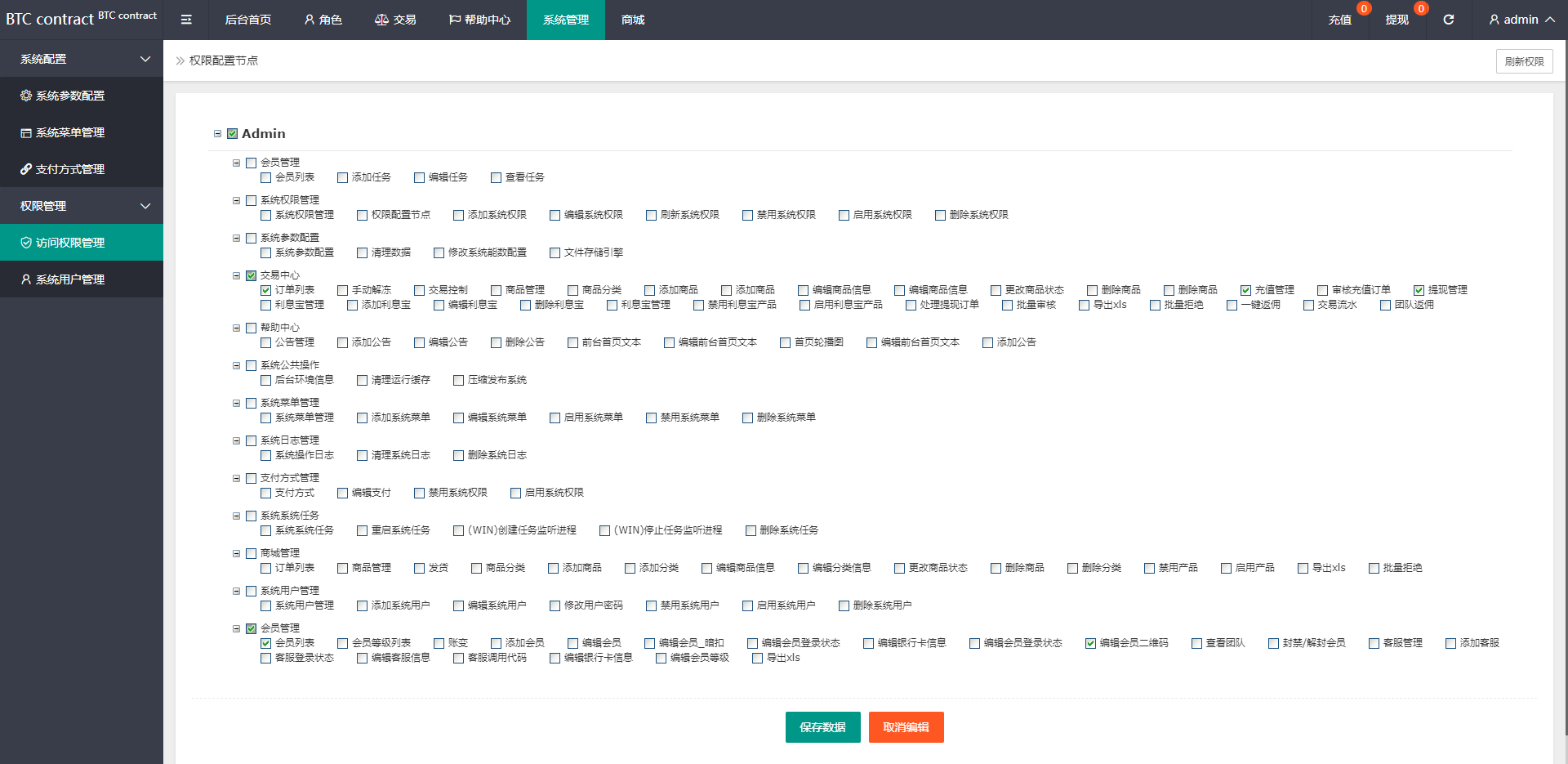The image size is (1568, 764).
Task: Collapse the 系统配置 sidebar section chevron
Action: [x=145, y=59]
